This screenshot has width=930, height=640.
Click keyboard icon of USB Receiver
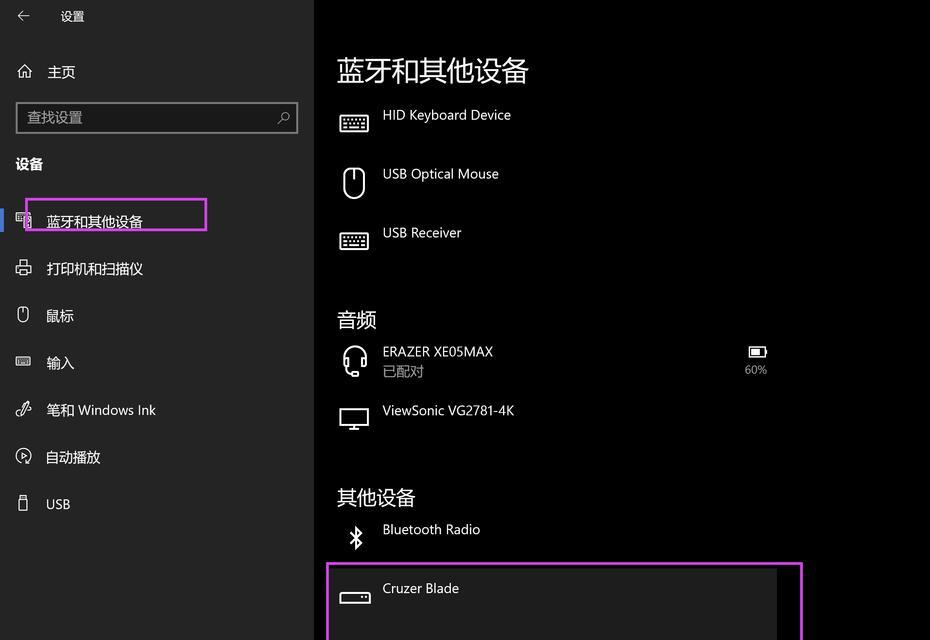[x=354, y=241]
